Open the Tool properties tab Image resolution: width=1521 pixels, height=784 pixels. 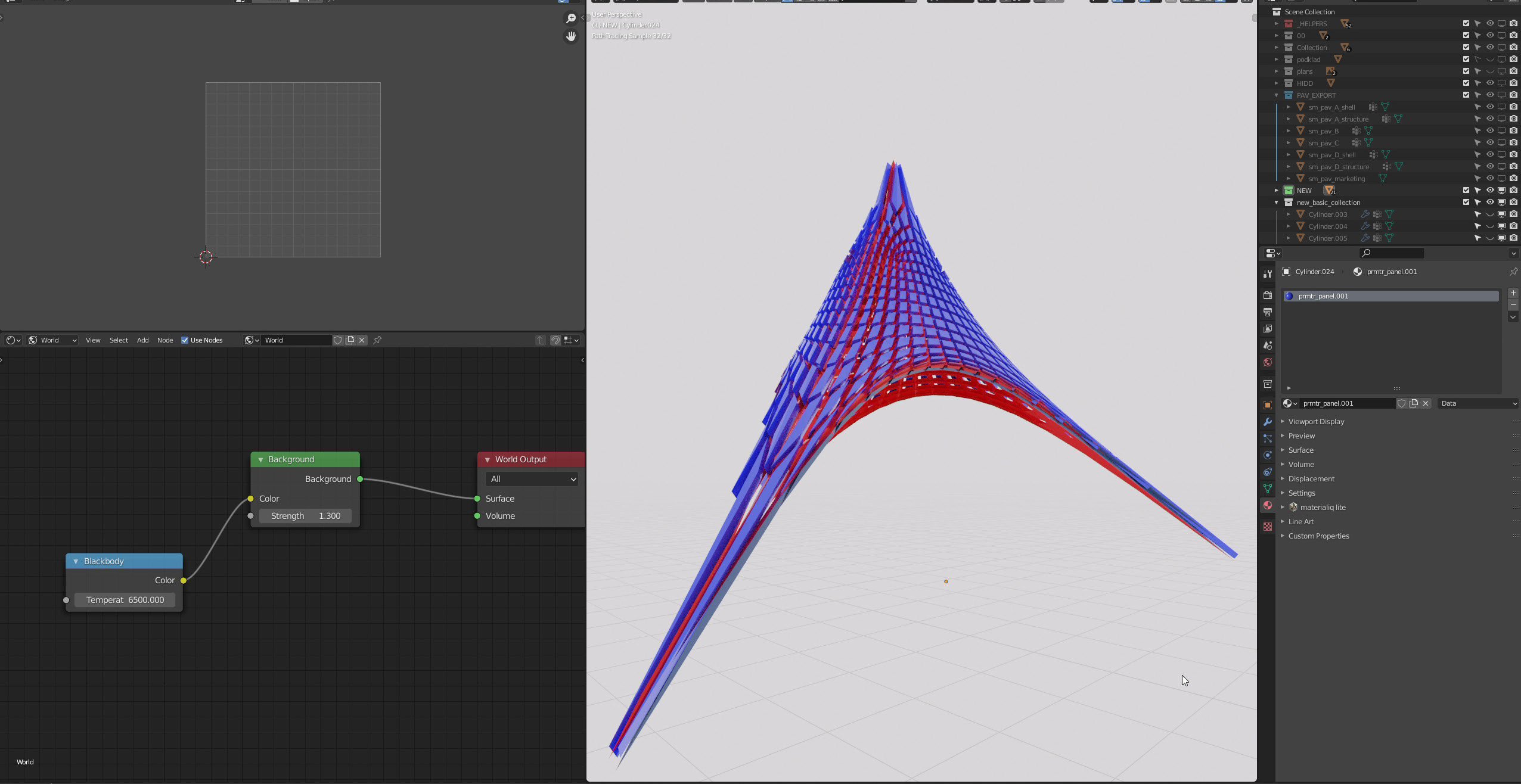point(1267,274)
